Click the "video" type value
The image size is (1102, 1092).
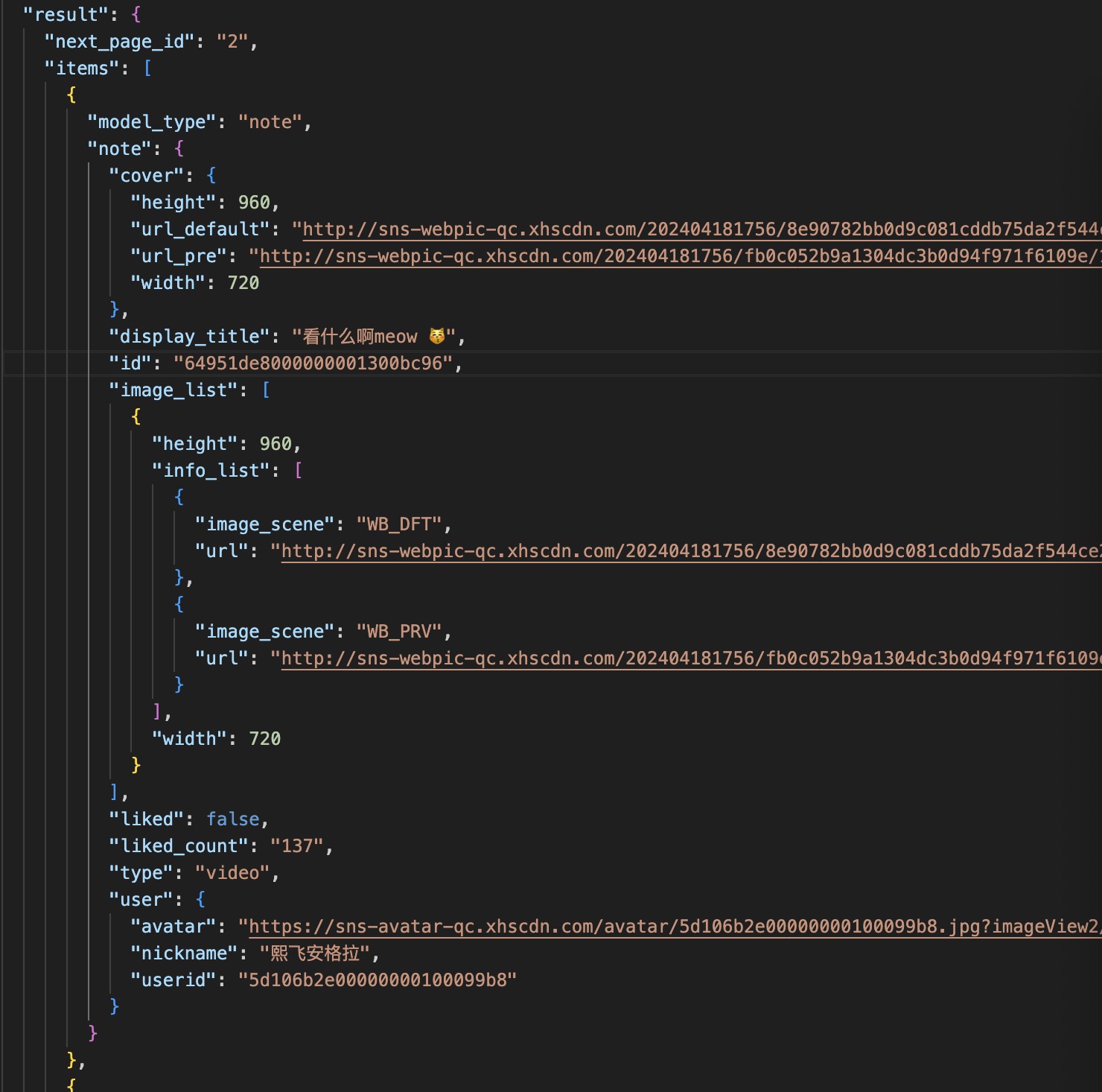click(232, 873)
